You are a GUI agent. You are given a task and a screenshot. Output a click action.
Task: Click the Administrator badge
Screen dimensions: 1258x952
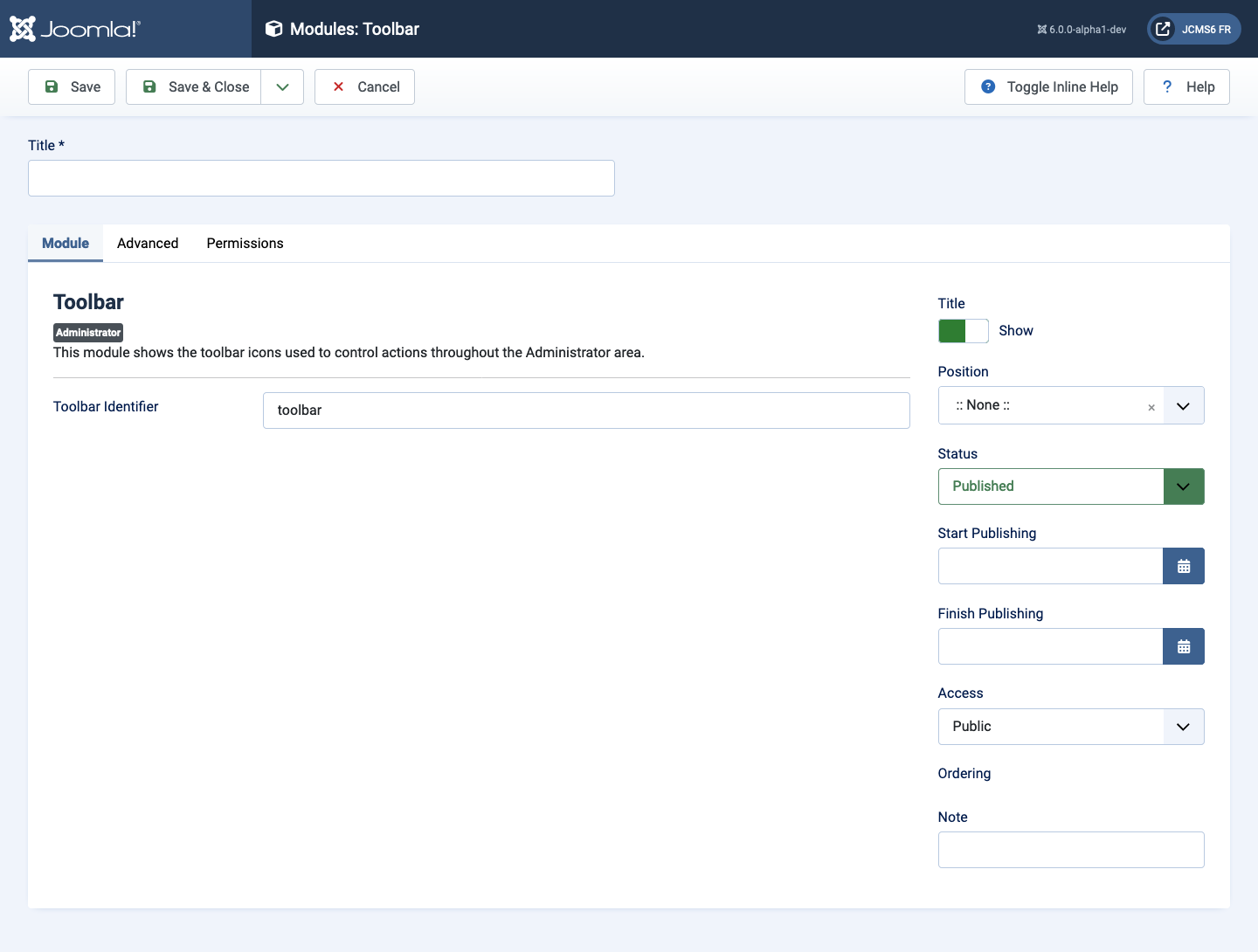88,333
